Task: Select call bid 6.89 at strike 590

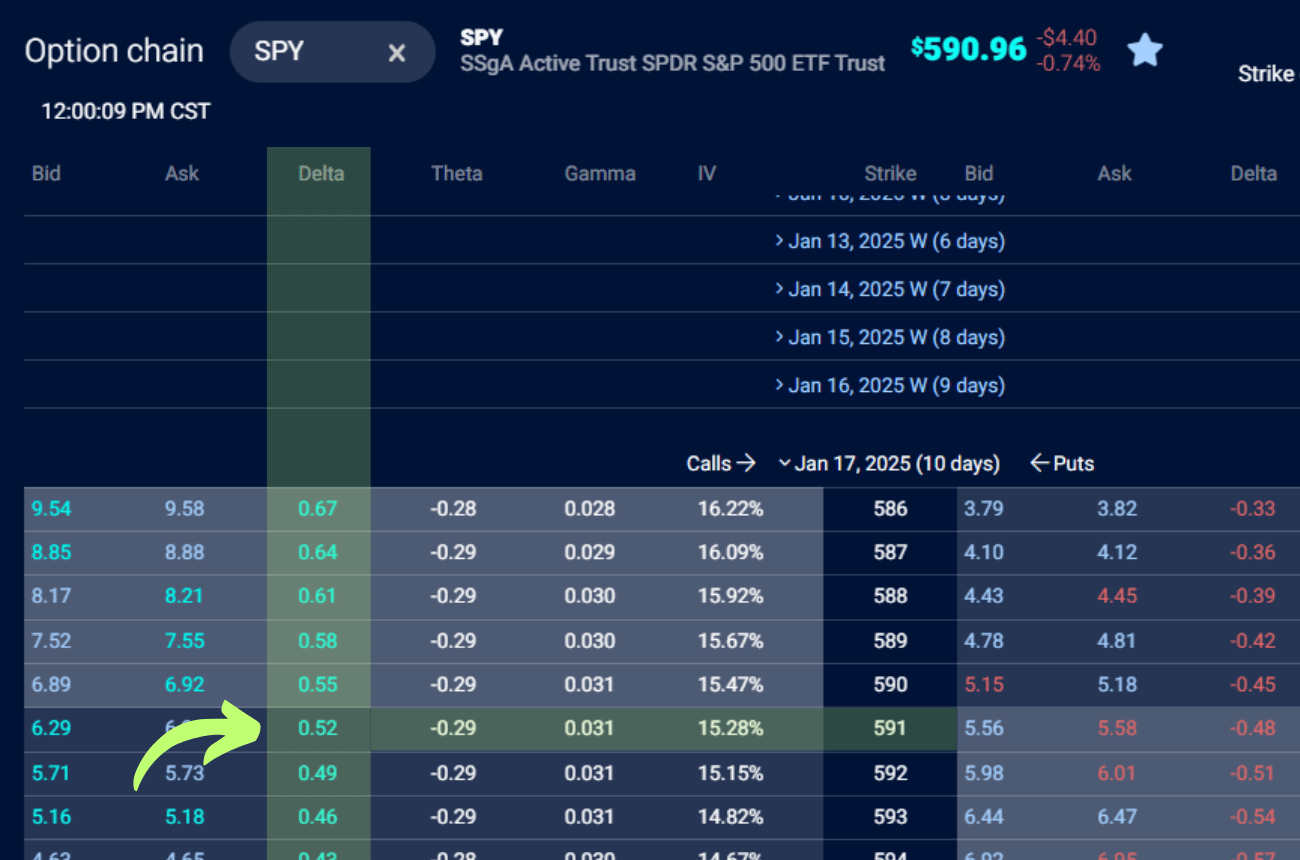Action: pos(51,684)
